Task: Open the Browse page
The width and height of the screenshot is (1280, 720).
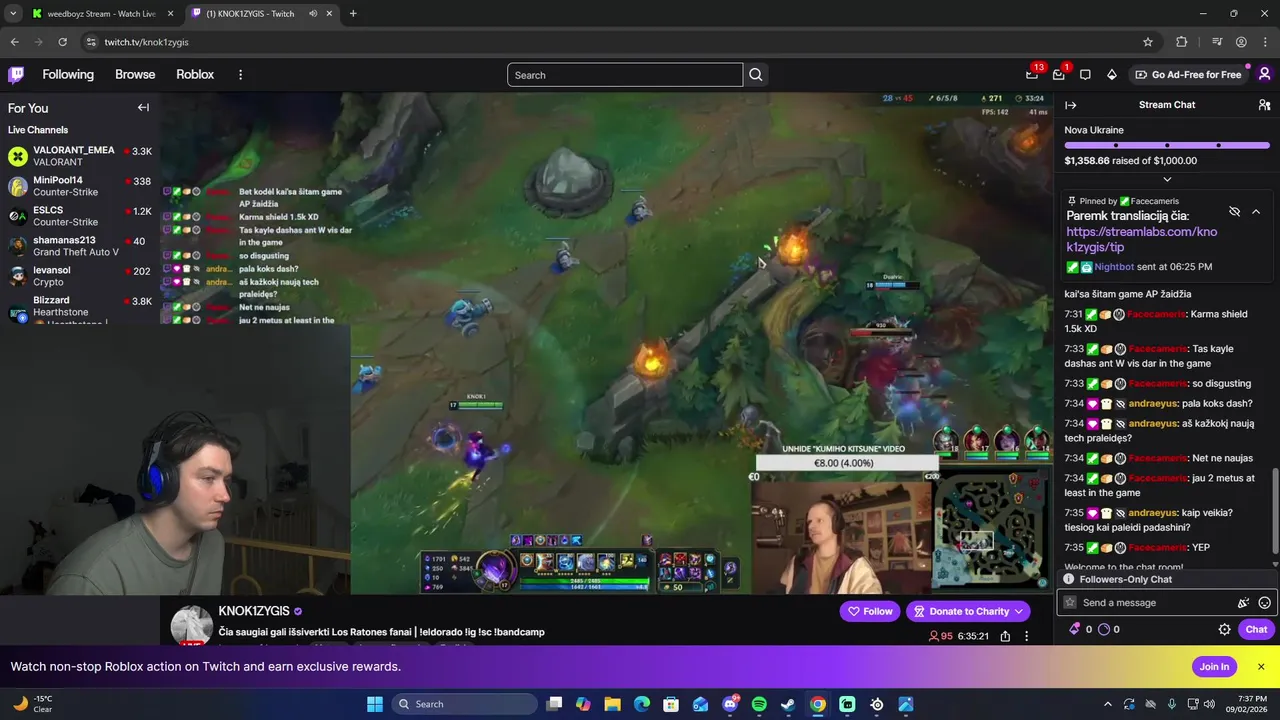Action: pyautogui.click(x=135, y=74)
